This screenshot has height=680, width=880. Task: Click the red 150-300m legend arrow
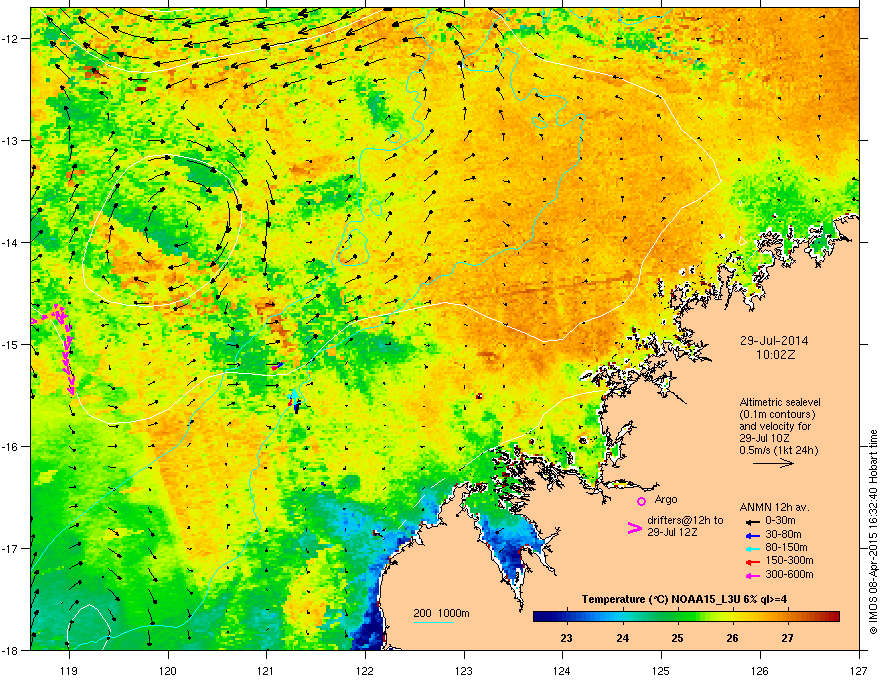pos(752,562)
